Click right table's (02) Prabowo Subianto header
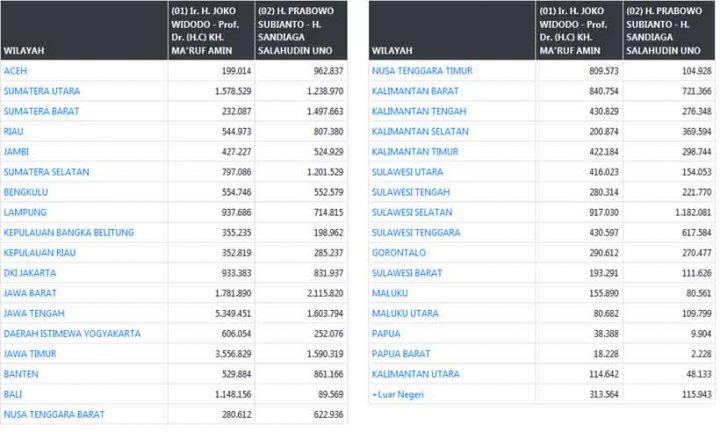 tap(668, 30)
